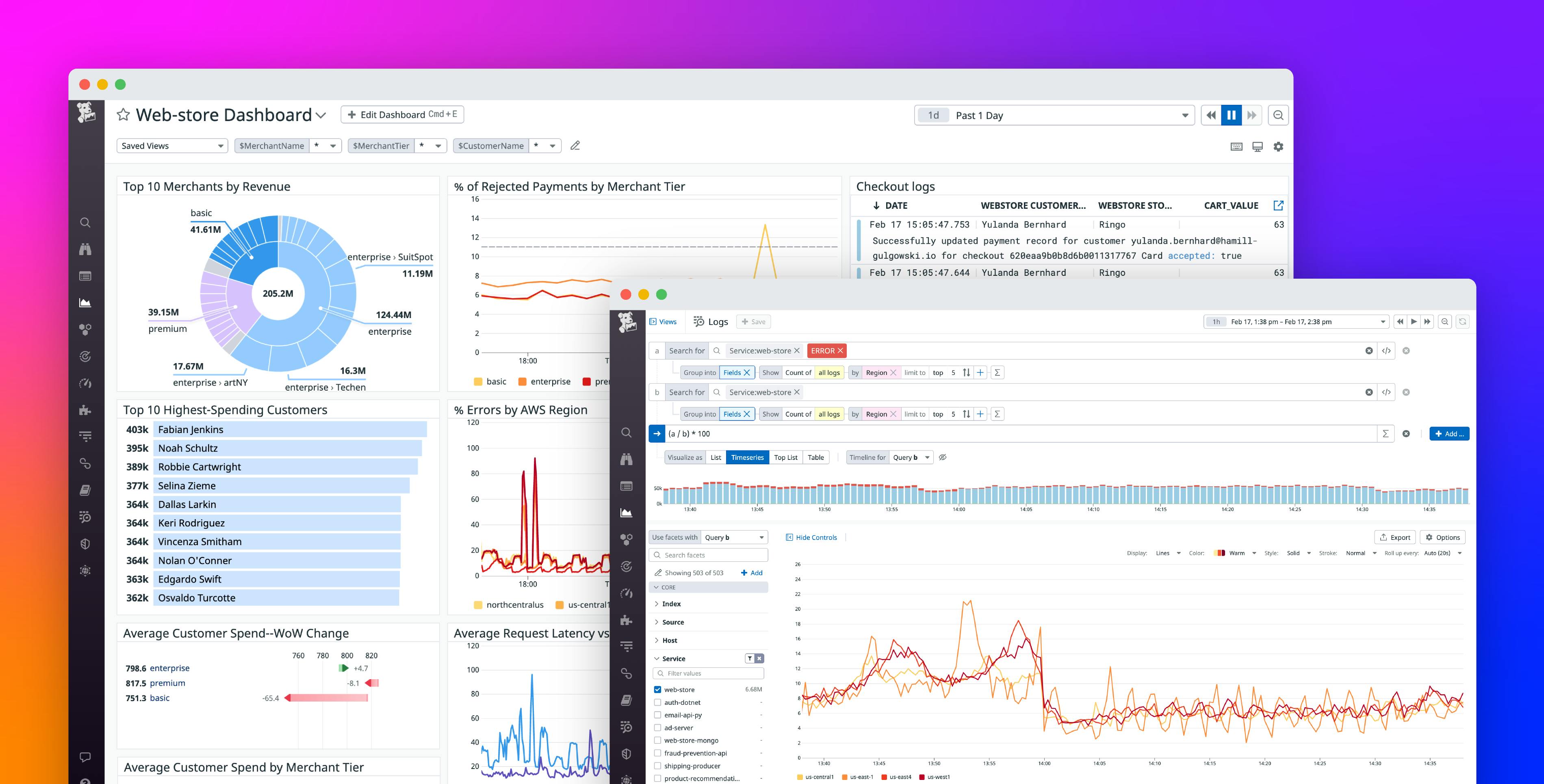Click the Warm color palette swatch
Viewport: 1544px width, 784px height.
(x=1220, y=552)
